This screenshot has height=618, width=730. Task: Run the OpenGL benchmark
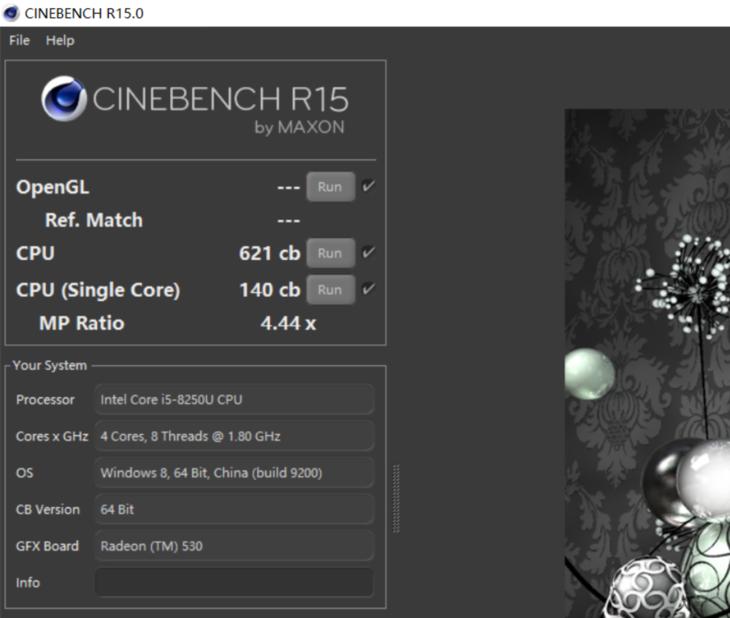coord(330,187)
